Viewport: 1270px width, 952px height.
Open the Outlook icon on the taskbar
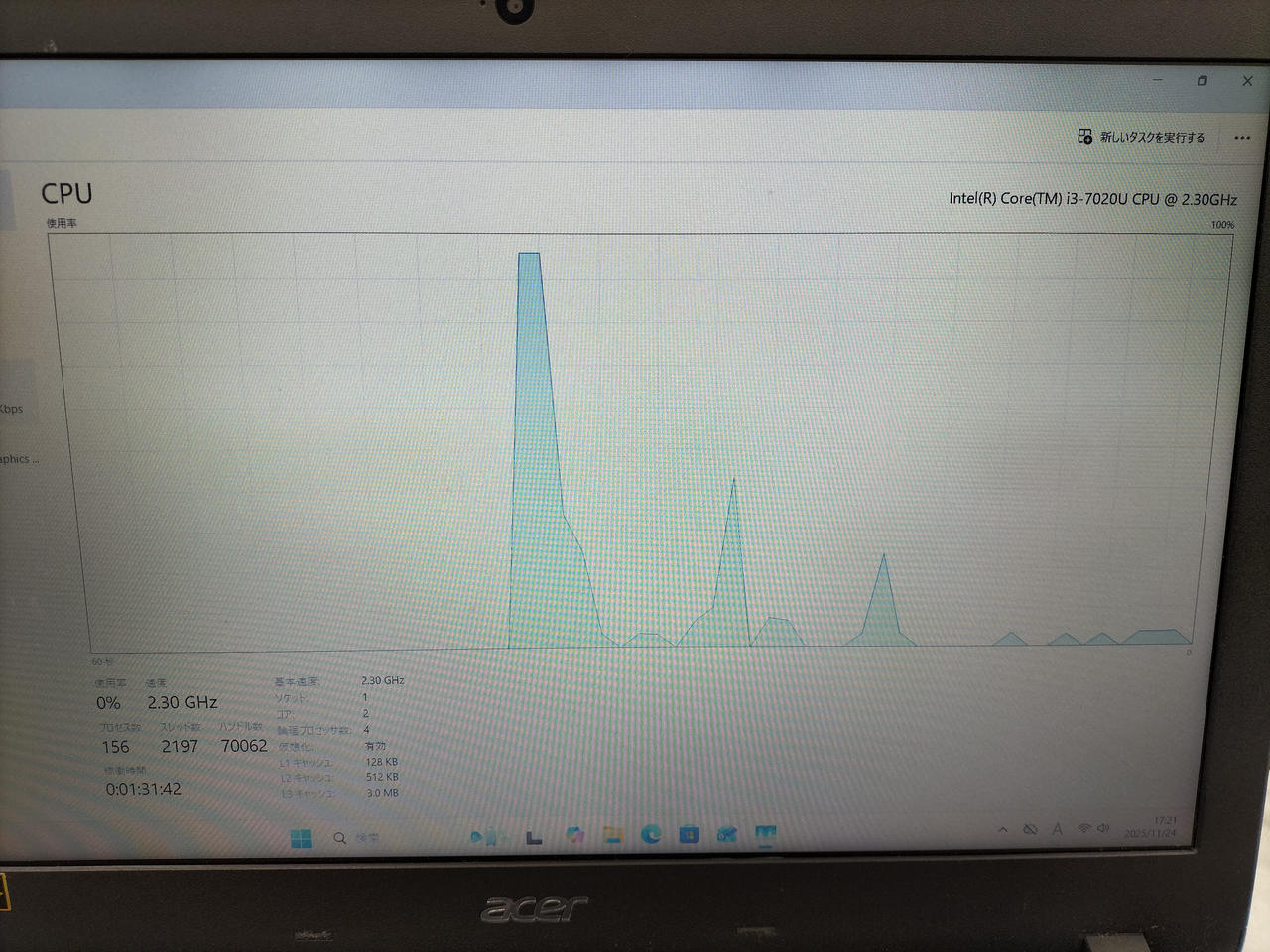pos(726,835)
